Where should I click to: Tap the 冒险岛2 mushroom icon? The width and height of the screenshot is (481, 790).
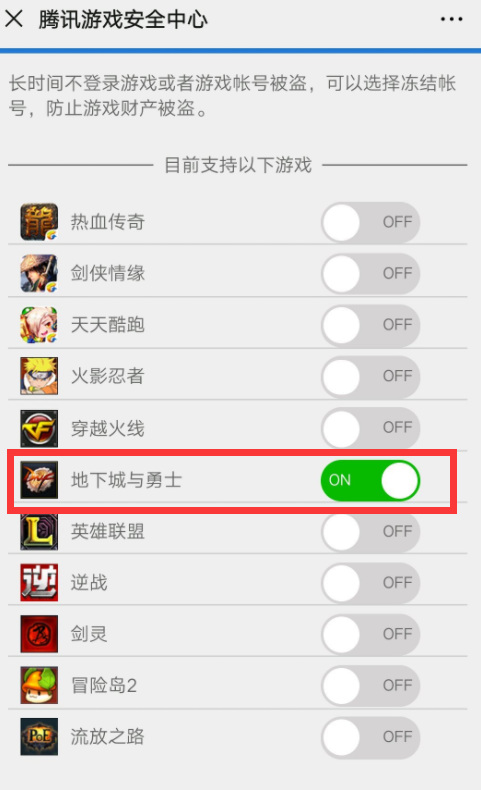pos(39,685)
